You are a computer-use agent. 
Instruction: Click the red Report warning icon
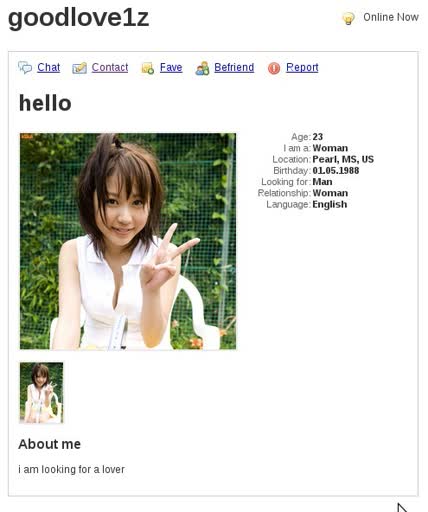point(274,68)
